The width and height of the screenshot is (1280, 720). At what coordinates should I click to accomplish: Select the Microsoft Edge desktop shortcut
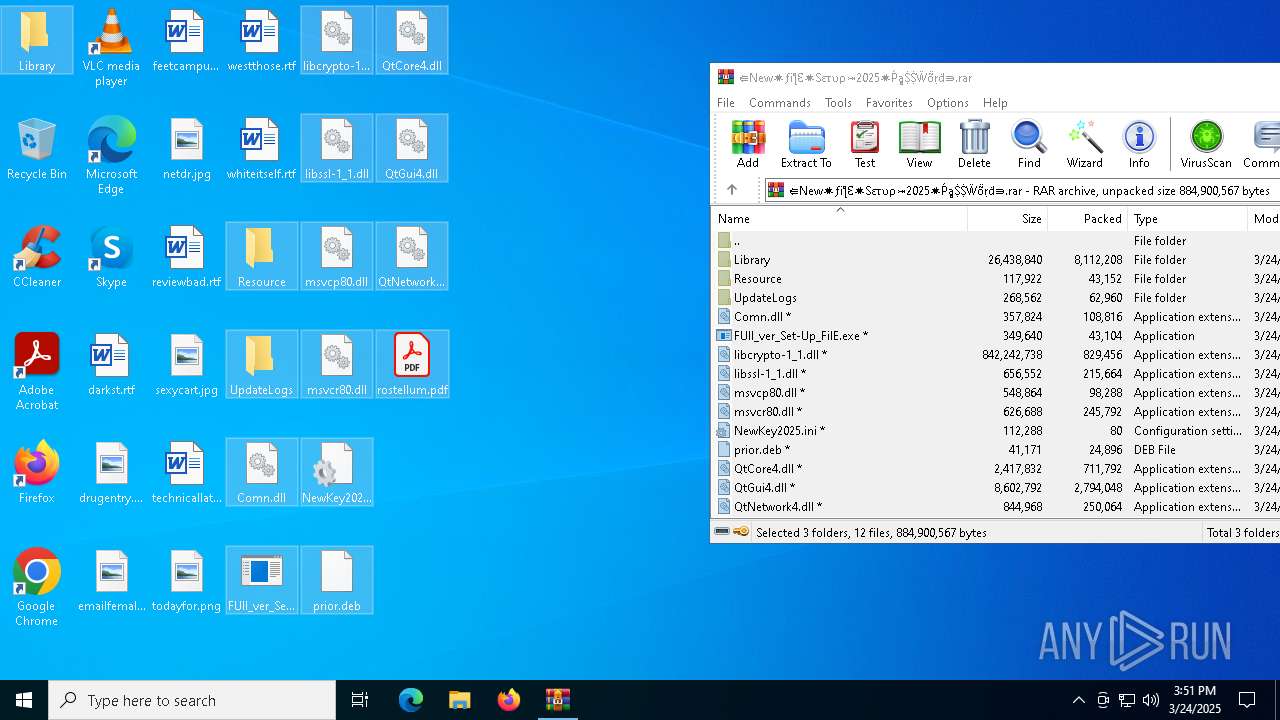pos(111,155)
